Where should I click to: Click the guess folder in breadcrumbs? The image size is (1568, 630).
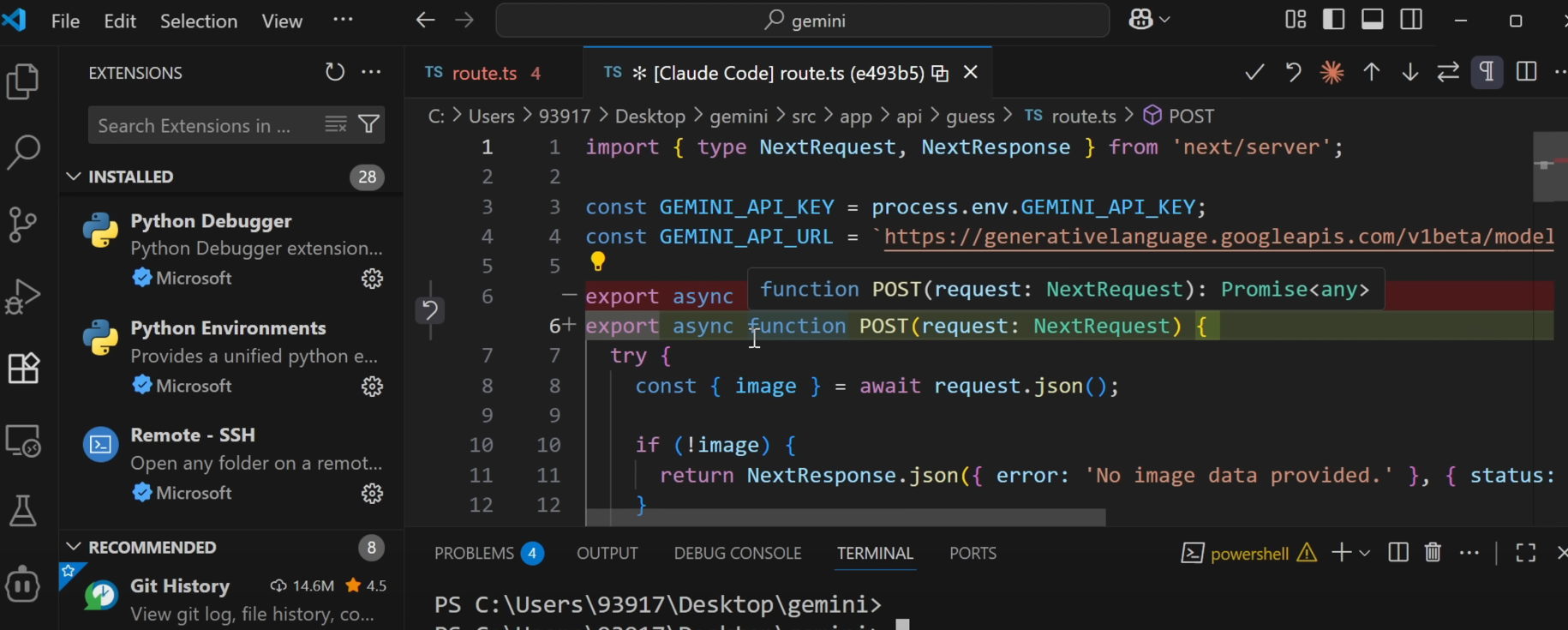click(970, 116)
